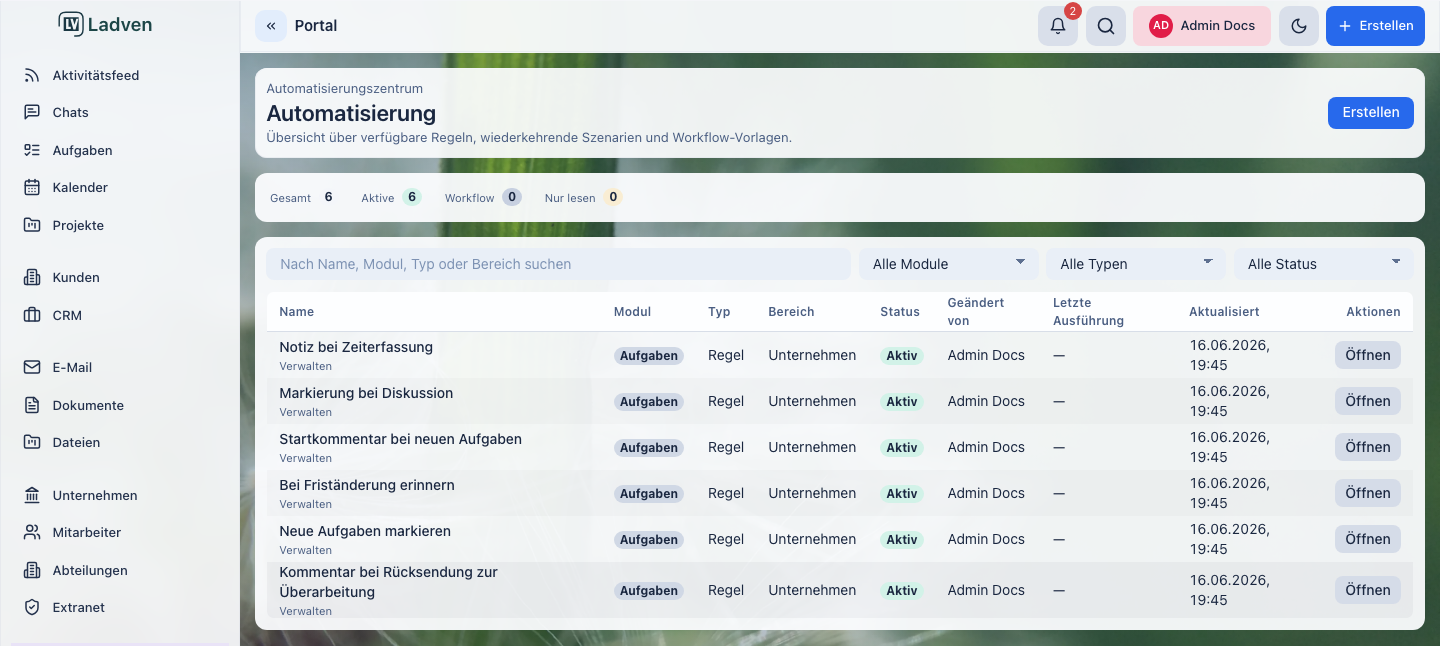Click Aufgaben tag in Neue Aufgaben markieren row

tap(649, 539)
